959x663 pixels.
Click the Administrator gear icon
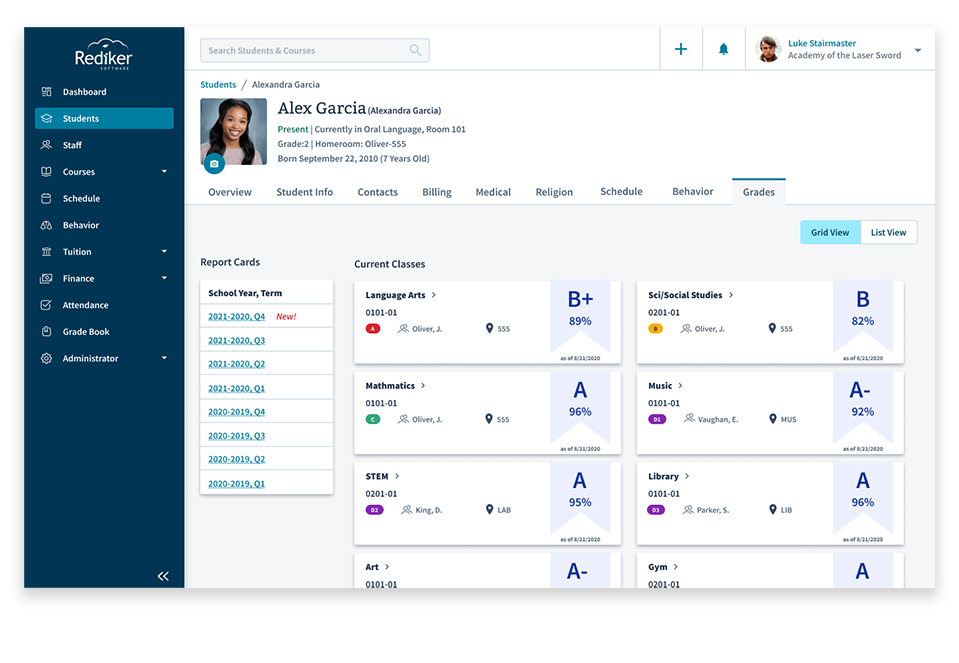[46, 358]
